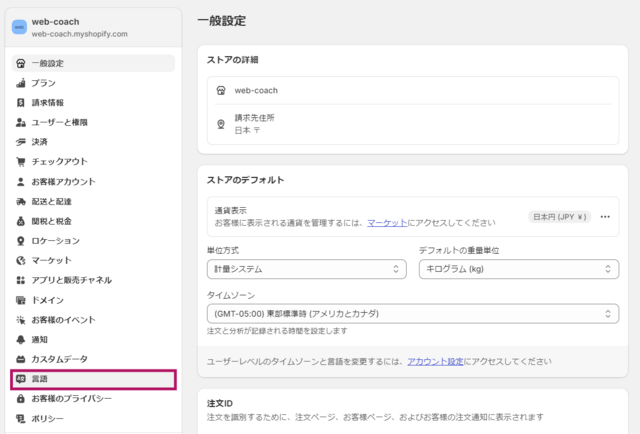640x434 pixels.
Task: Click the web-coach store avatar icon
Action: [19, 27]
